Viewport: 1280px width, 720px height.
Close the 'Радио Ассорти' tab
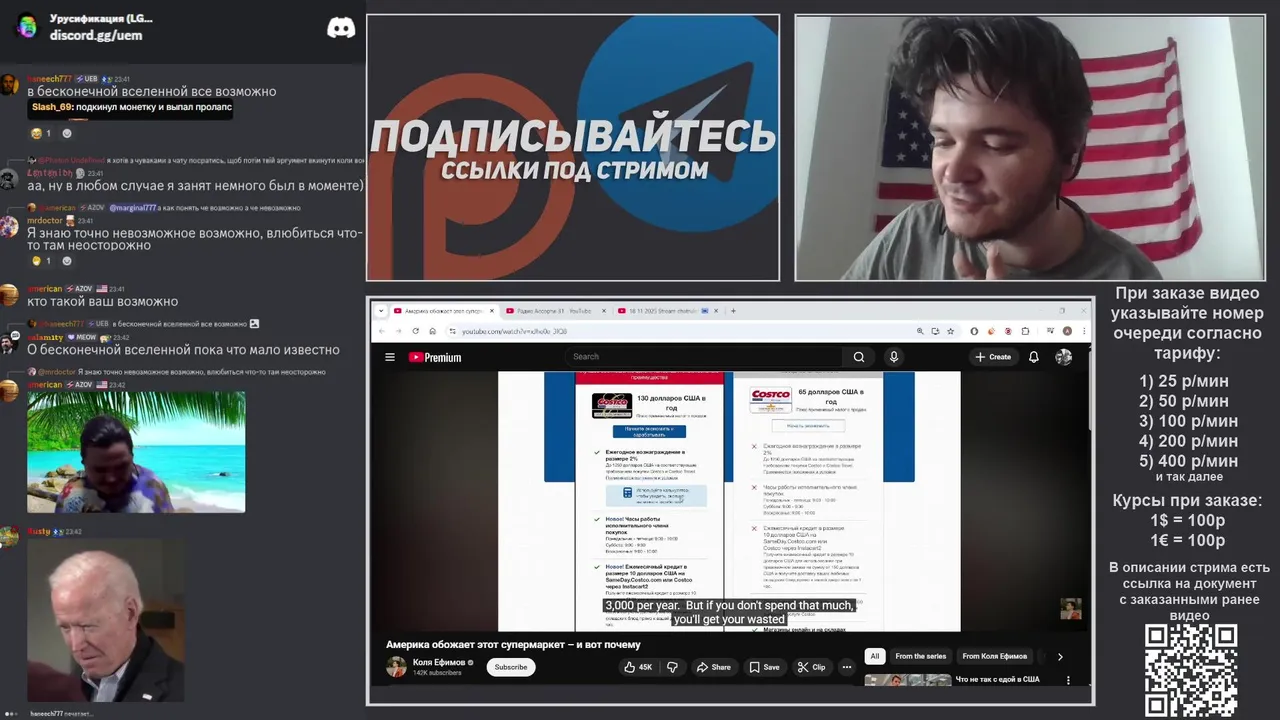coord(604,311)
